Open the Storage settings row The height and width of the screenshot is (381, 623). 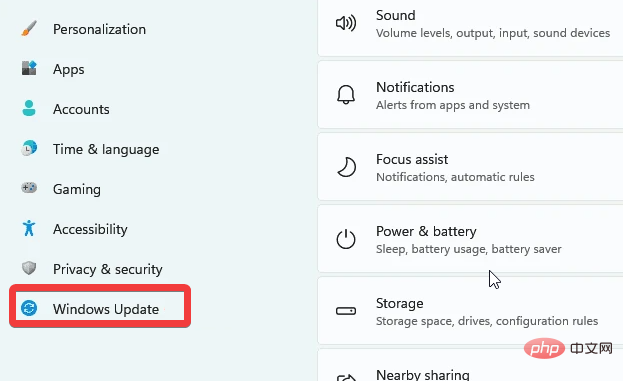click(x=470, y=311)
